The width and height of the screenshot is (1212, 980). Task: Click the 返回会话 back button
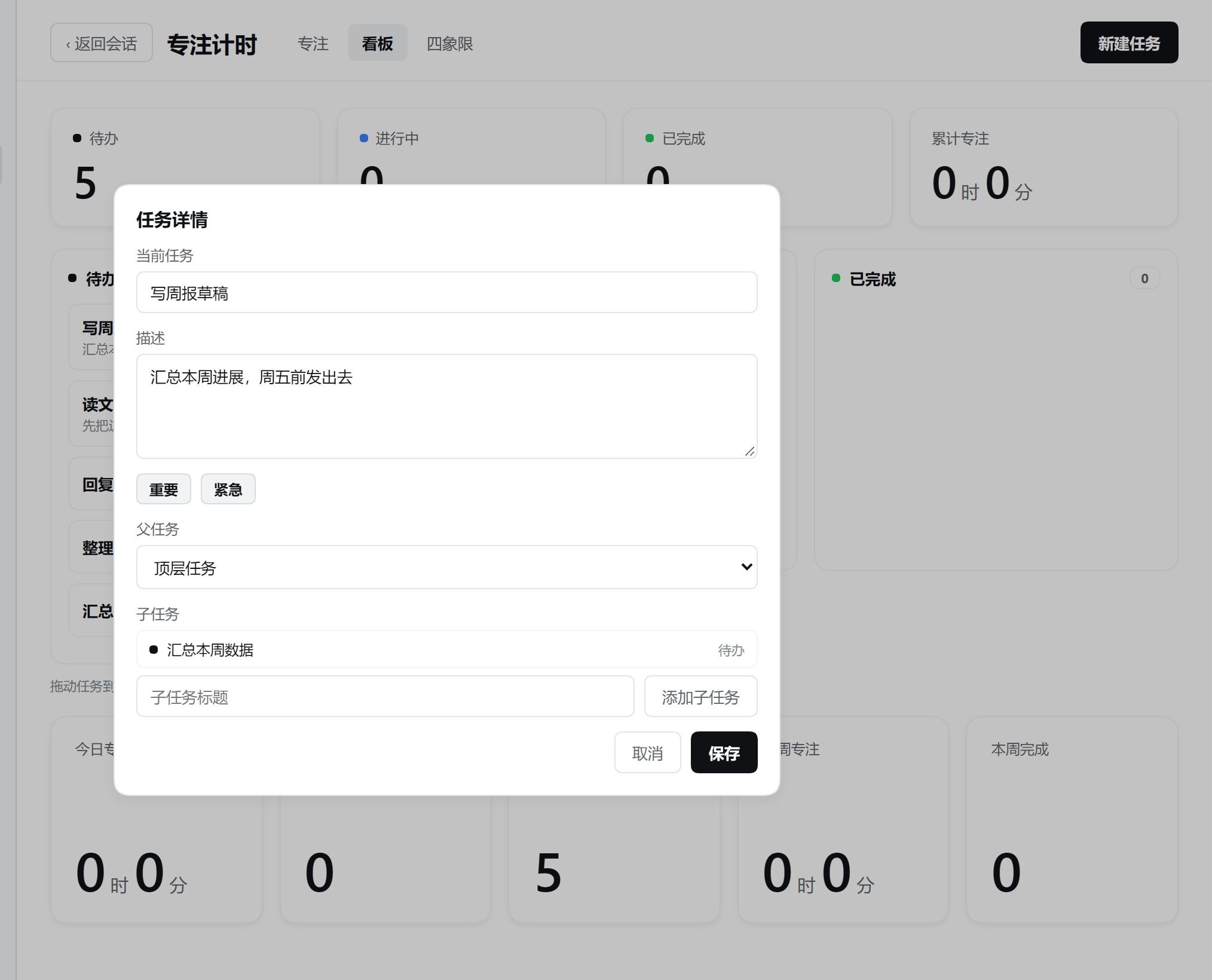pos(102,43)
